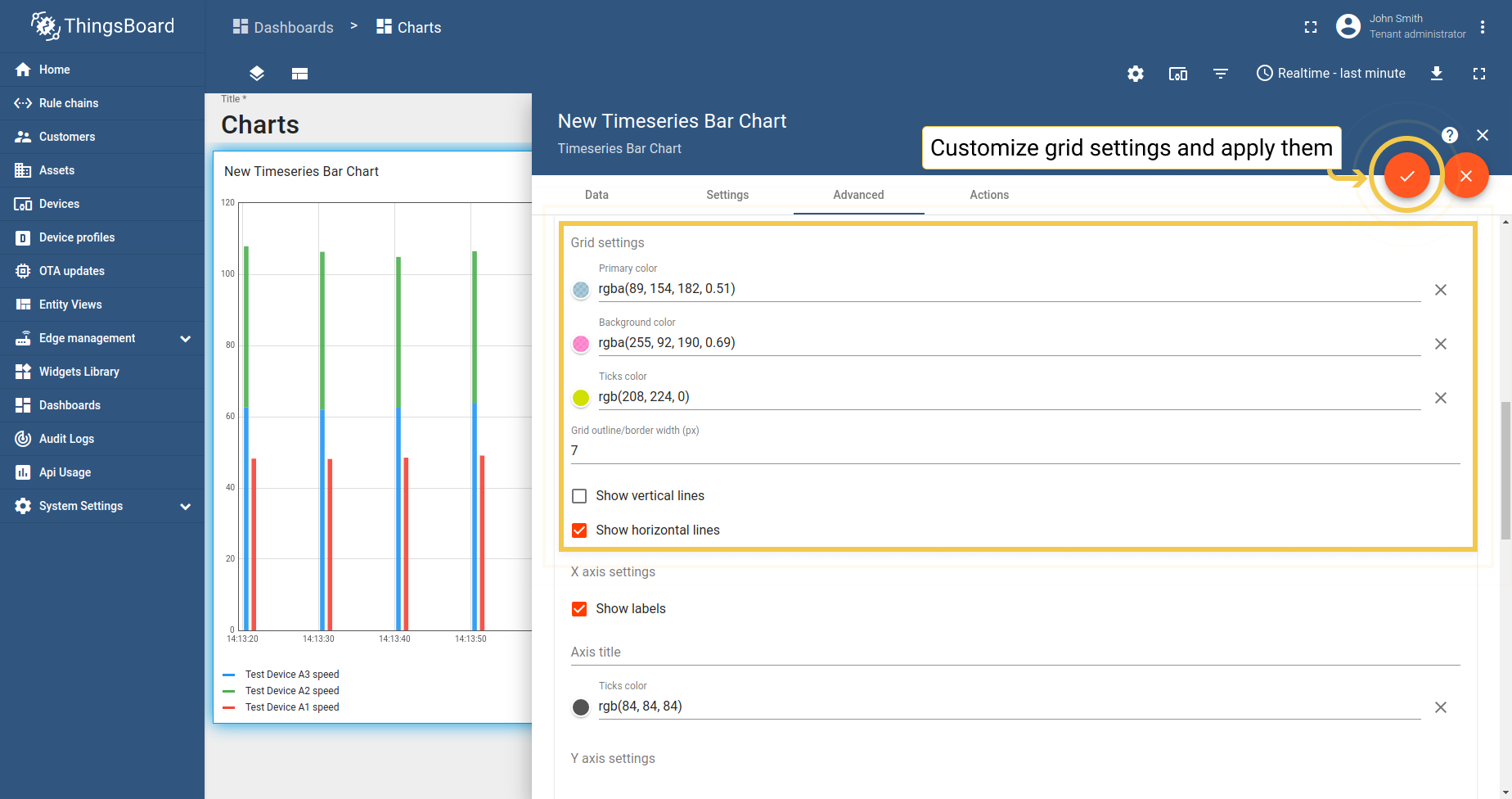Open dashboard settings gear icon

coord(1136,74)
